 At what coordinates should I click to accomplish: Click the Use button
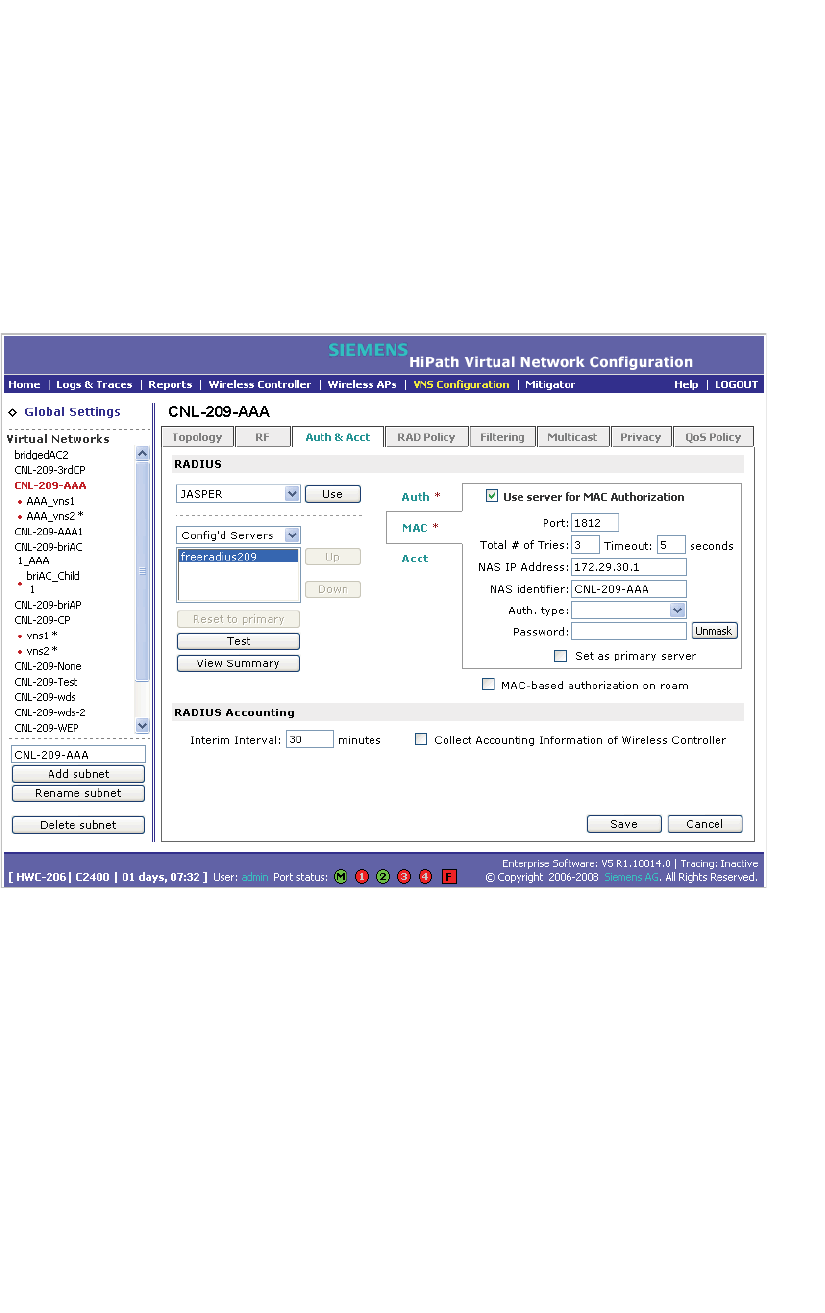tap(332, 494)
